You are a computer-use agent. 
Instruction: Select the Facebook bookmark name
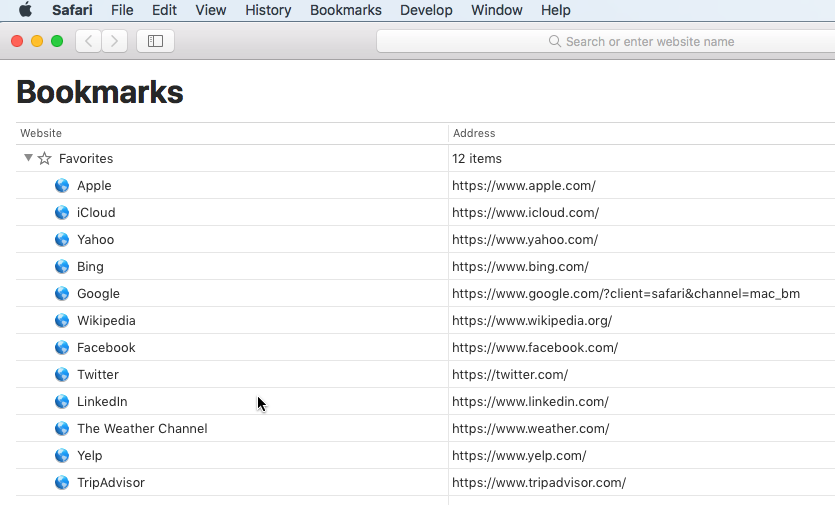[106, 348]
